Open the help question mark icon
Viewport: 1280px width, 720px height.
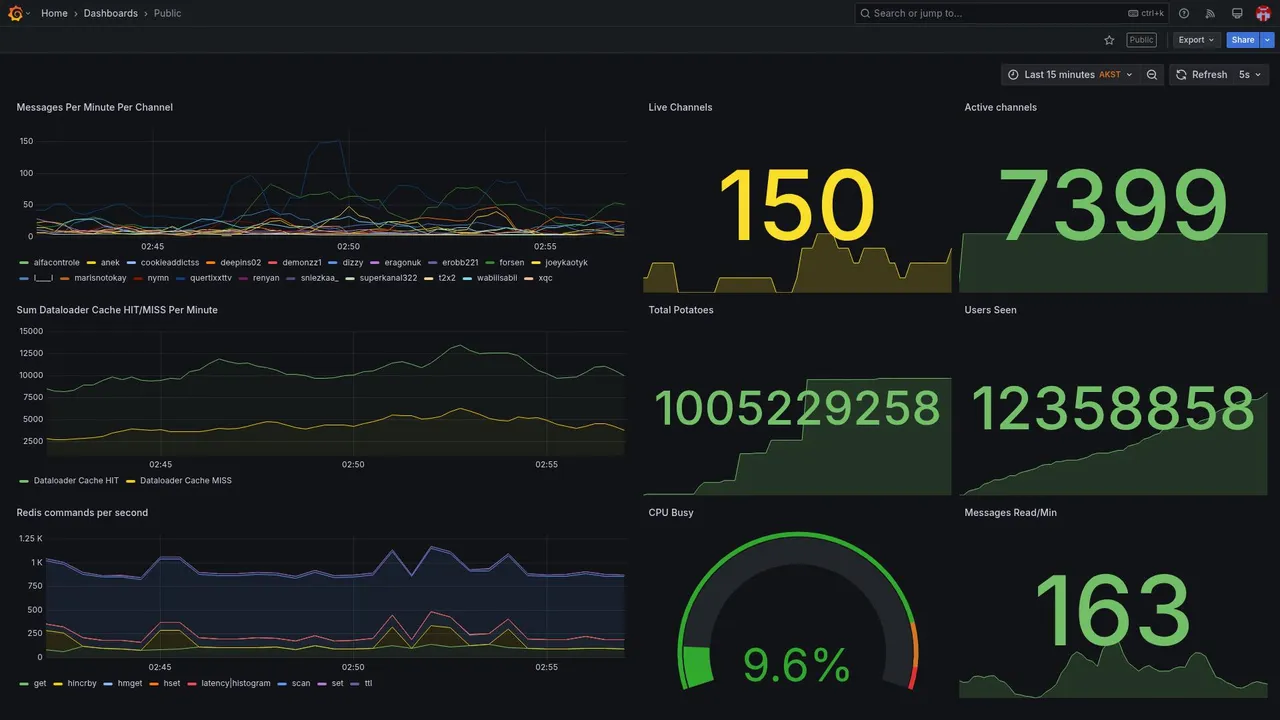click(x=1184, y=13)
